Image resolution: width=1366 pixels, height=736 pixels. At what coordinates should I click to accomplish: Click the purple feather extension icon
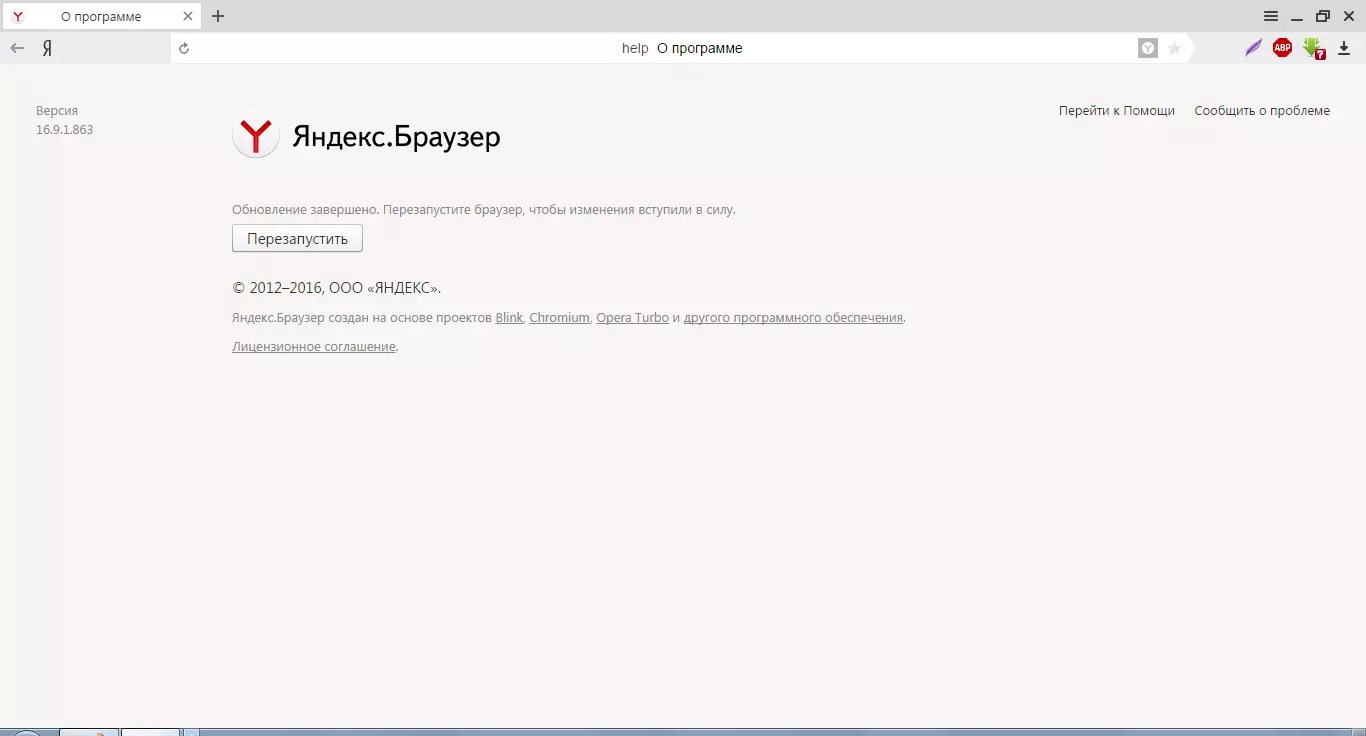[1253, 48]
